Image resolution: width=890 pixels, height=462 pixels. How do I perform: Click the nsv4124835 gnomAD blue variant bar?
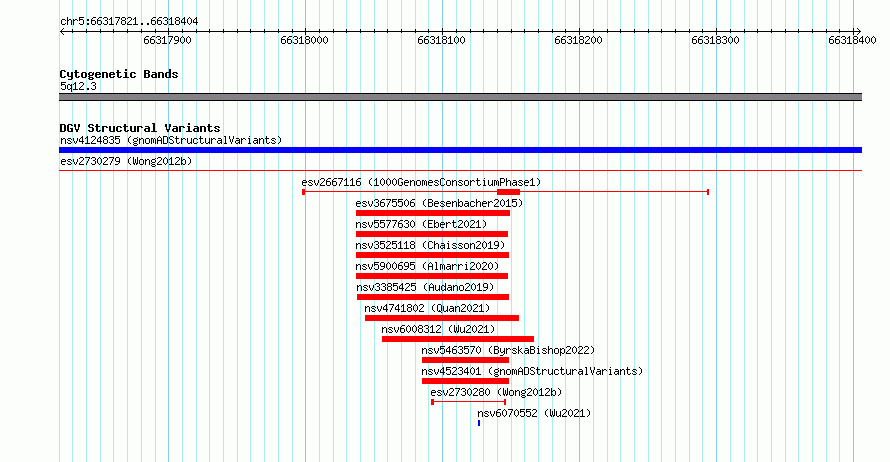click(x=460, y=150)
